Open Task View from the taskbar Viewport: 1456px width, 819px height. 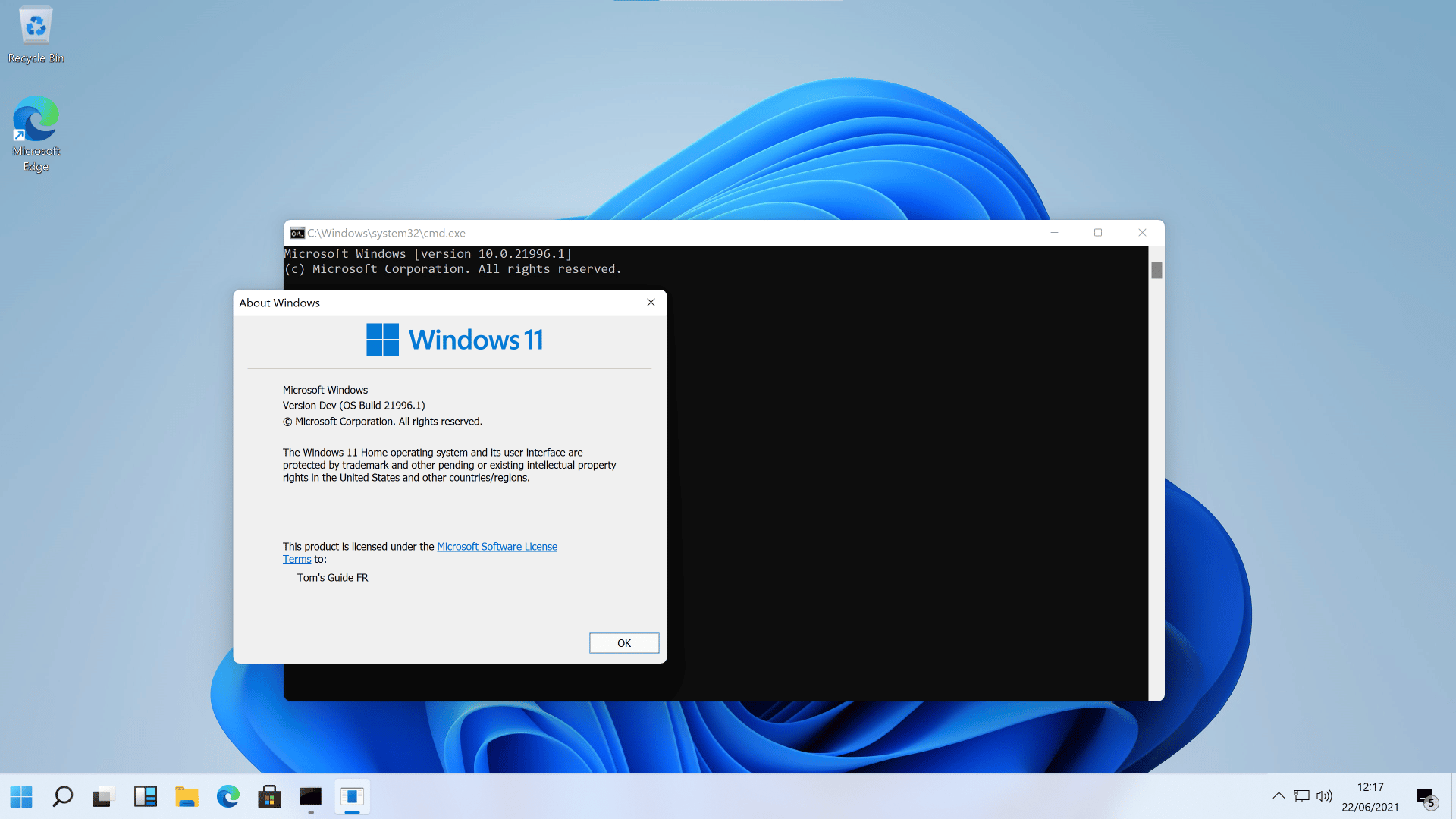104,797
